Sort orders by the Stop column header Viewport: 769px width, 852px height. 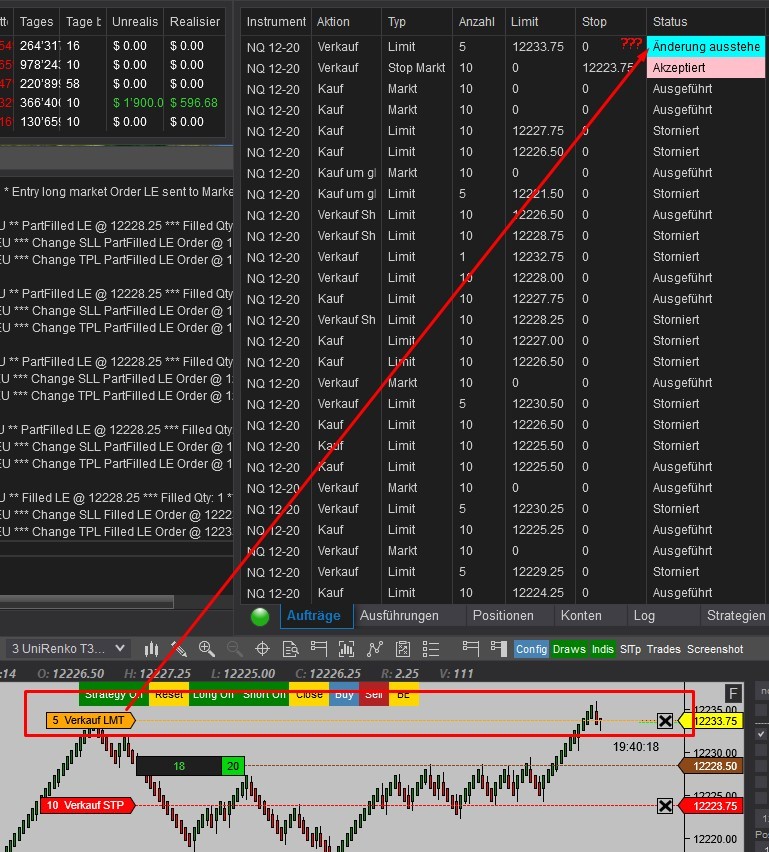[611, 22]
